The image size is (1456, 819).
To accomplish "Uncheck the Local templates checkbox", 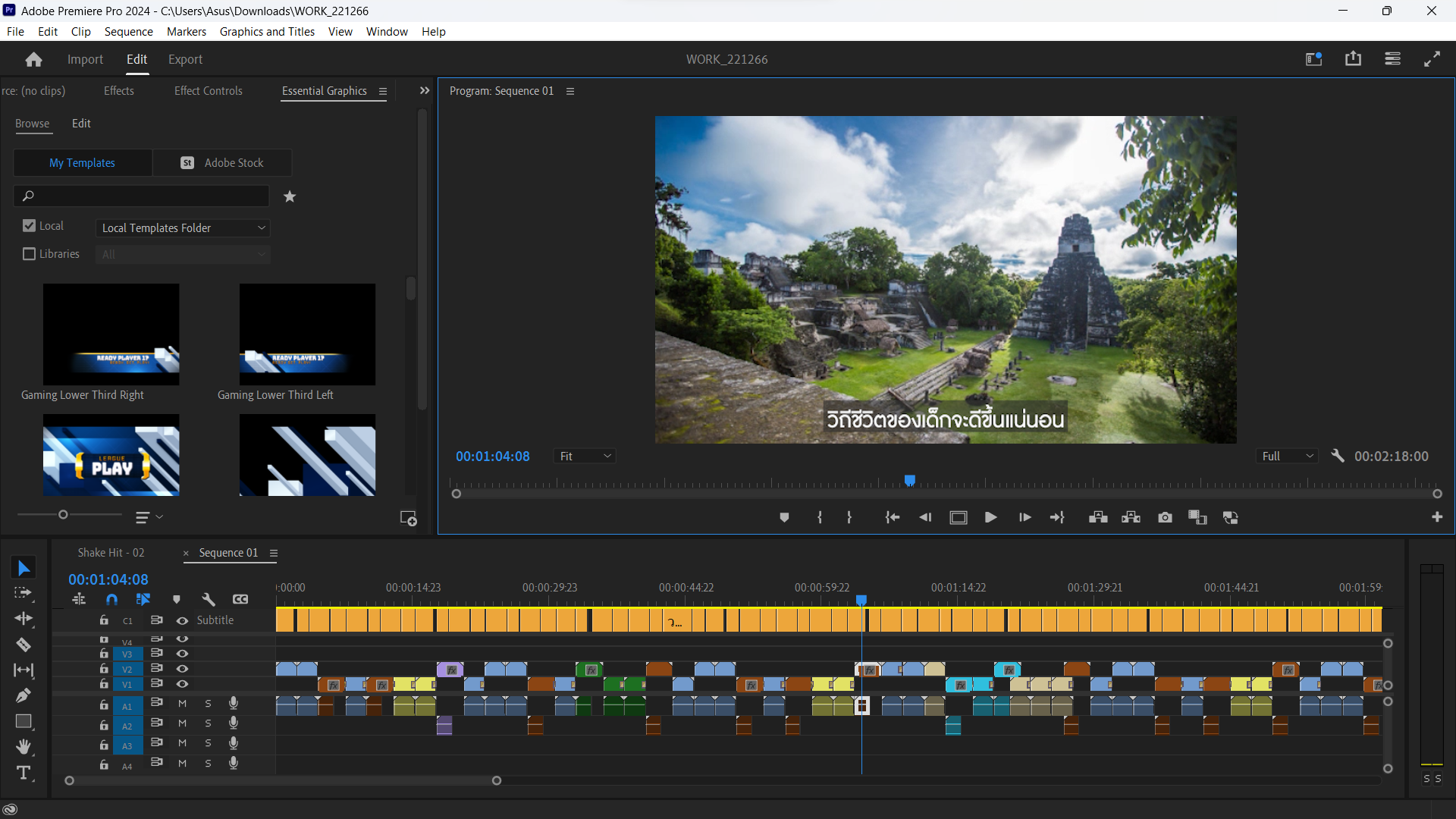I will [30, 226].
